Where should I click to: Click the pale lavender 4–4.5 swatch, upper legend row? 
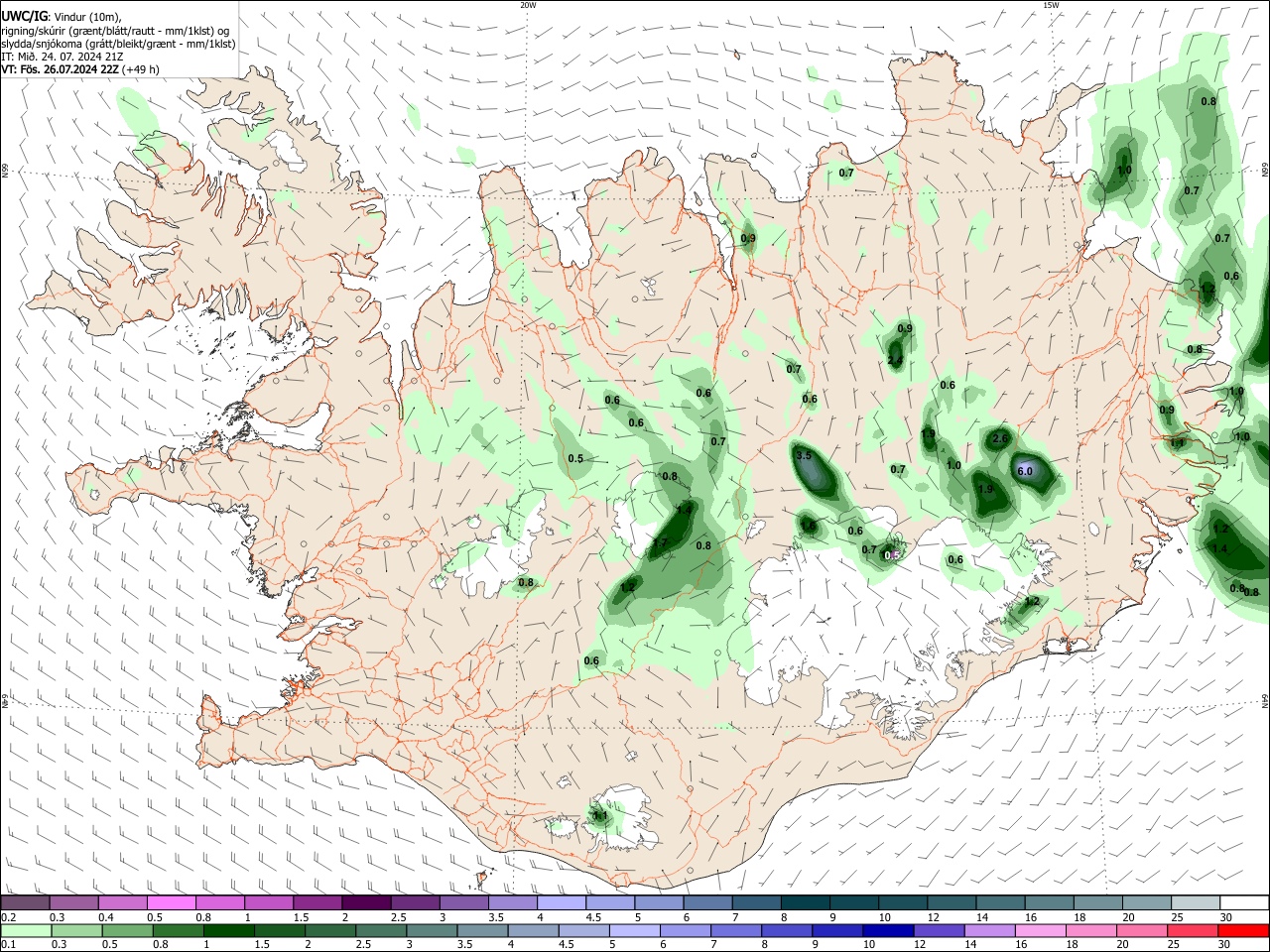point(561,903)
